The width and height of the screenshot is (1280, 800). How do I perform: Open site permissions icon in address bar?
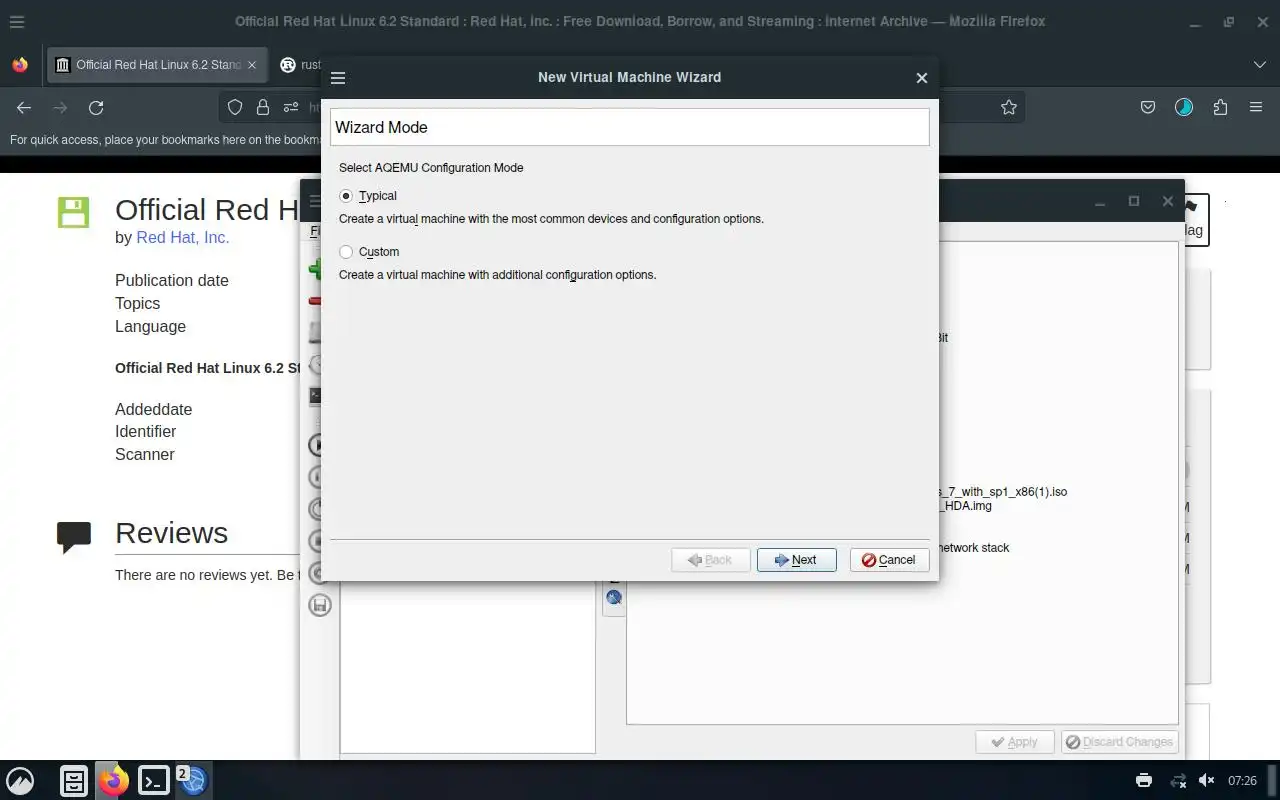[x=291, y=108]
